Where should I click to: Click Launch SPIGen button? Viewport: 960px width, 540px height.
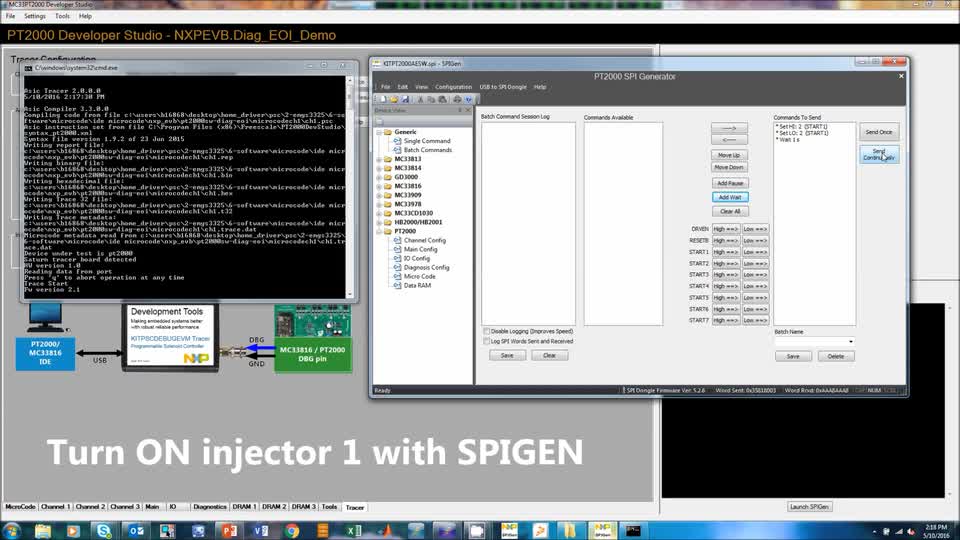pyautogui.click(x=809, y=507)
